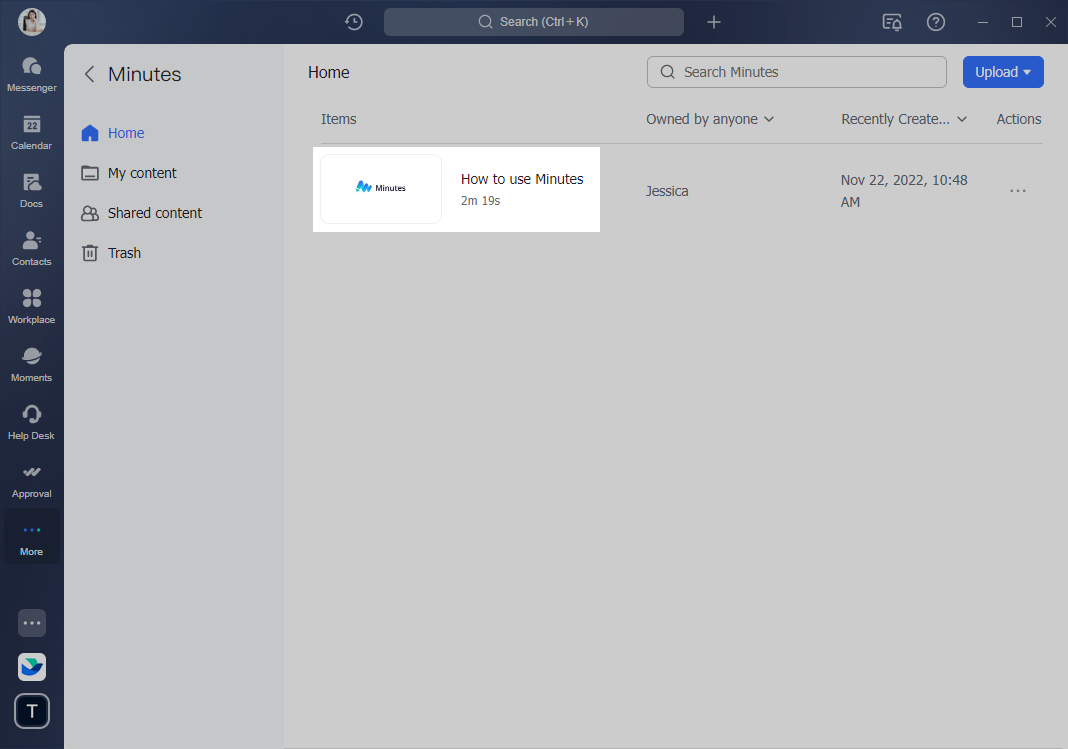Click the back arrow beside Minutes

coord(90,74)
